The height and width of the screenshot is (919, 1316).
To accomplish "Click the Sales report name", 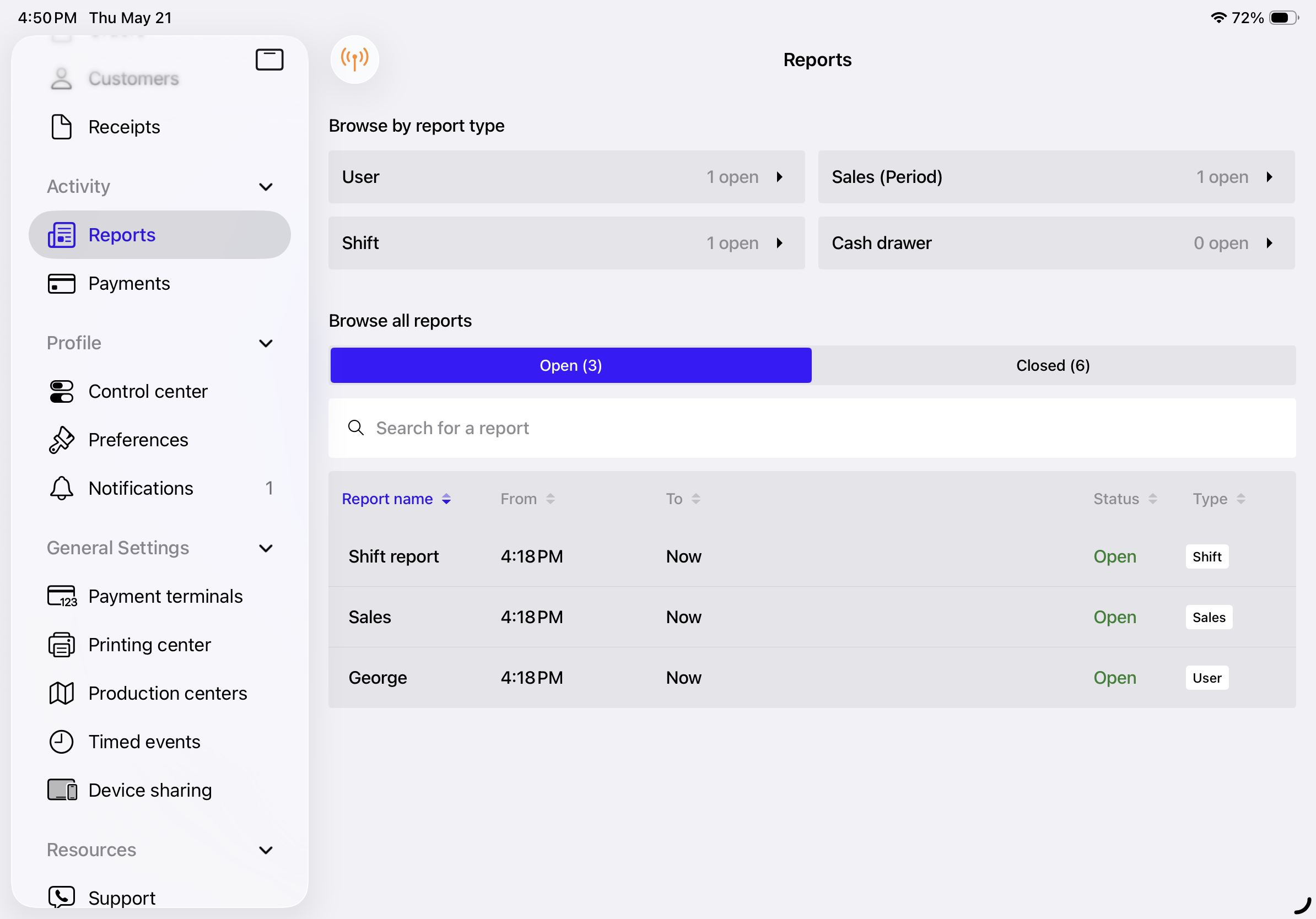I will point(370,617).
